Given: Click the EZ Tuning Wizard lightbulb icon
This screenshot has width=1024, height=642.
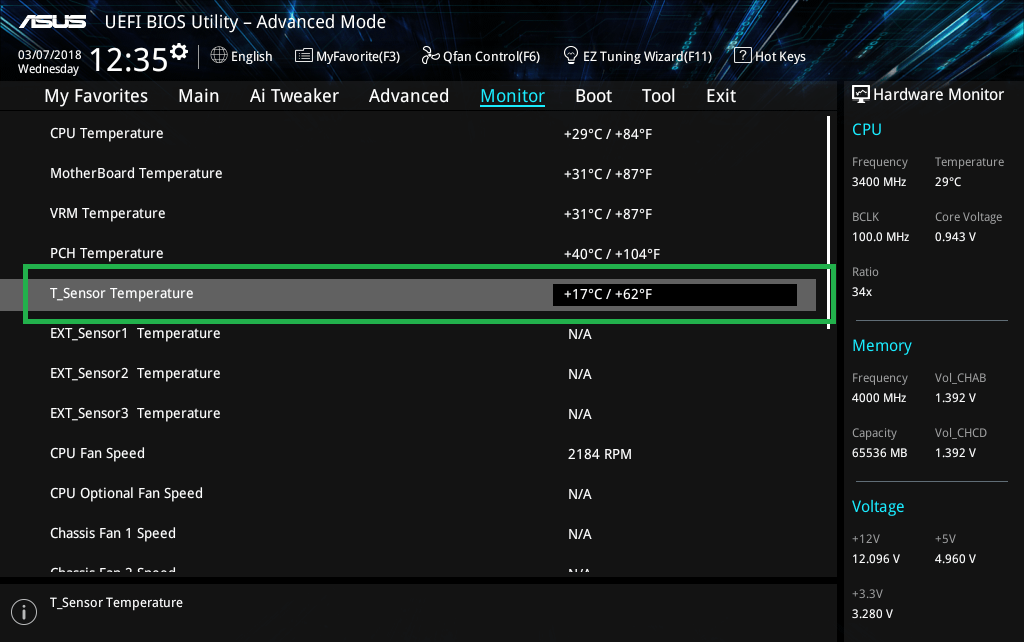Looking at the screenshot, I should (x=571, y=56).
